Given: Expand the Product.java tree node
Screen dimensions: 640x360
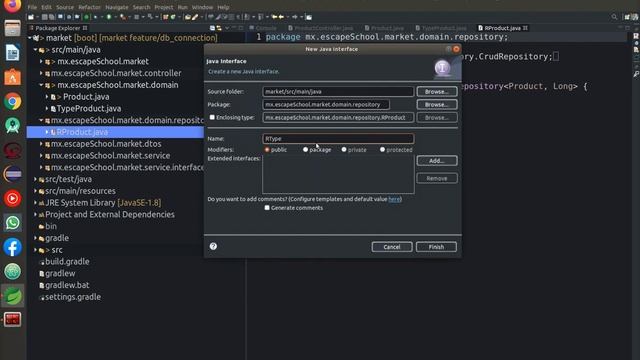Looking at the screenshot, I should [47, 97].
